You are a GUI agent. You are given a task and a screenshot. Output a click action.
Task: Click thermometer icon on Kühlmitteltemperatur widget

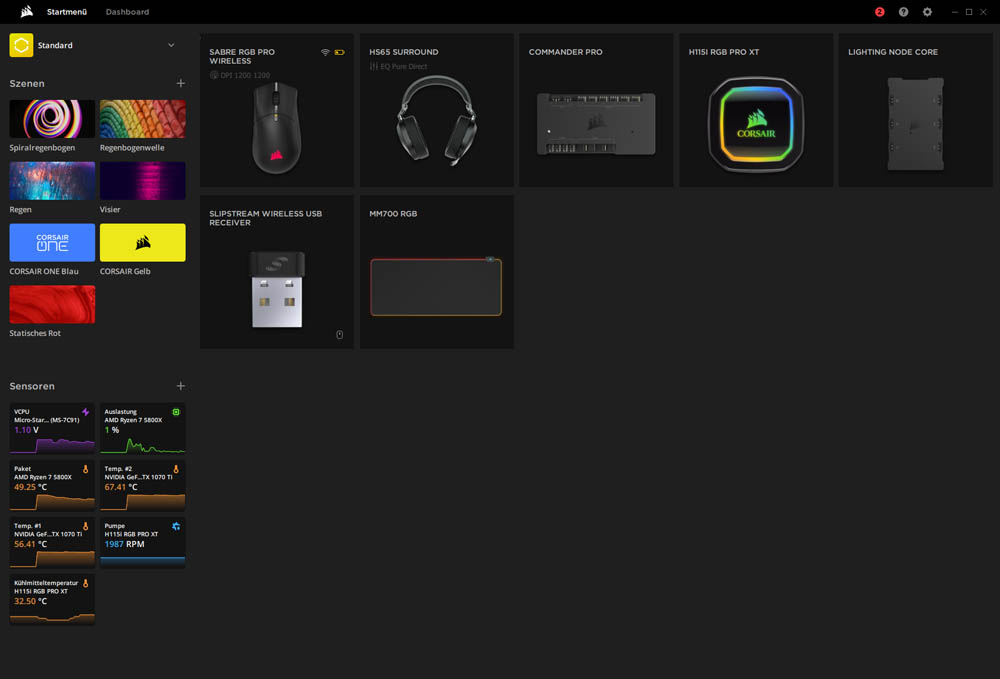pyautogui.click(x=85, y=583)
